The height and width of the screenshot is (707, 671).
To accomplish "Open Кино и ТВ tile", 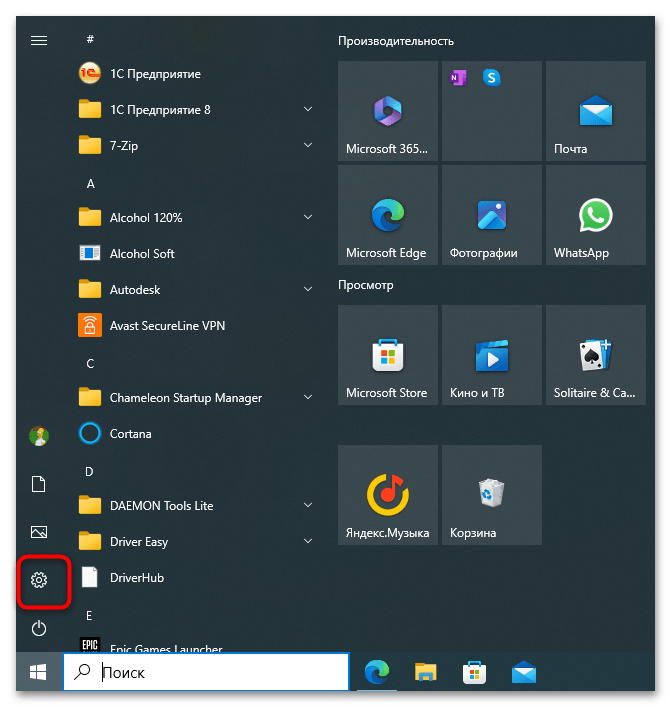I will click(492, 355).
